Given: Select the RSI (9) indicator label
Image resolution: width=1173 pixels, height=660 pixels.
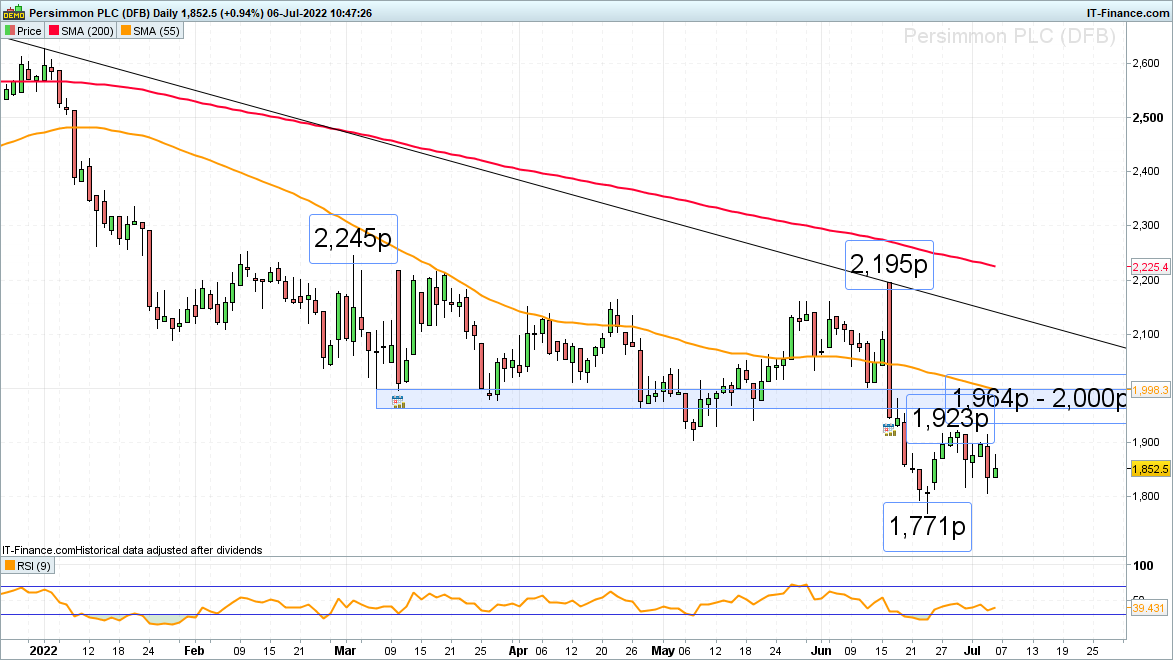Looking at the screenshot, I should coord(34,566).
